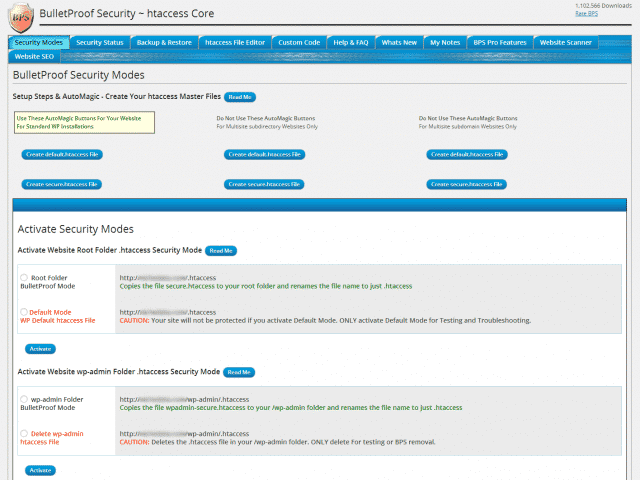Create secure.htaccess file for Multisite subdirectory
Screen dimensions: 640x480
pyautogui.click(x=264, y=184)
